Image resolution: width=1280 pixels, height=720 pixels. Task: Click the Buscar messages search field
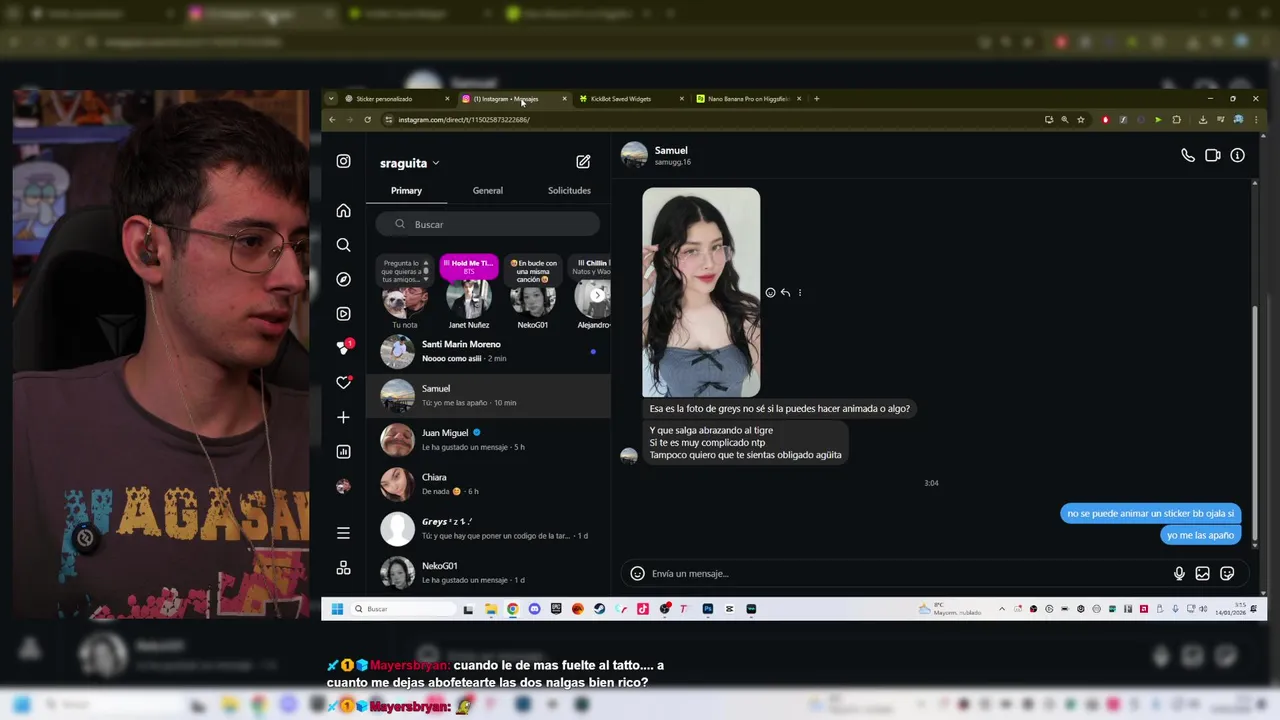tap(488, 225)
